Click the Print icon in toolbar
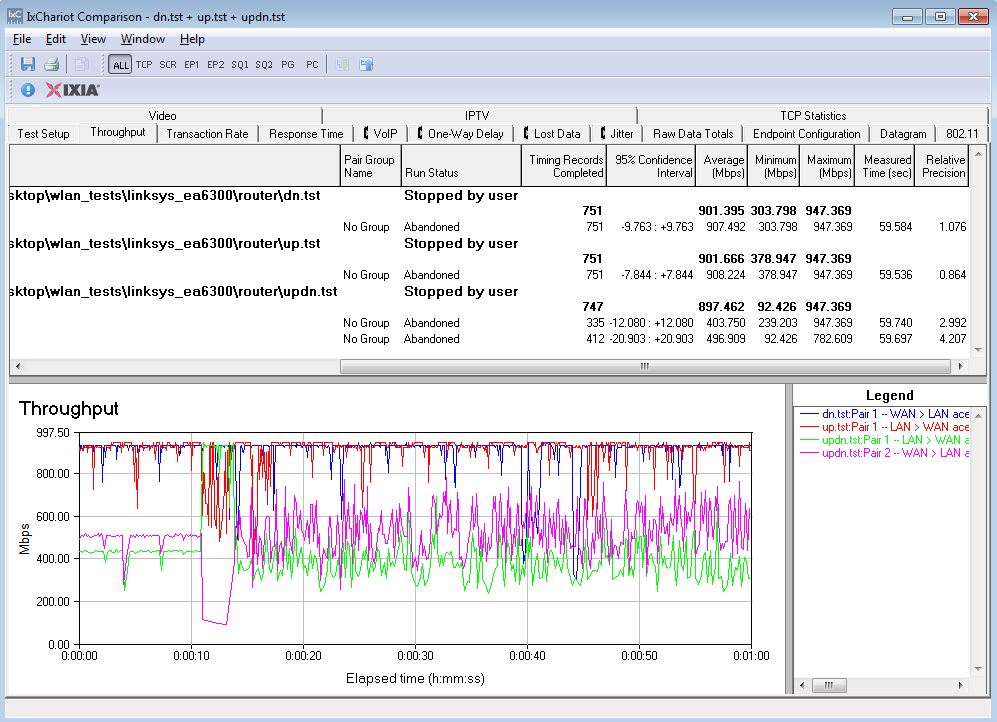Screen dimensions: 997x722 click(52, 64)
